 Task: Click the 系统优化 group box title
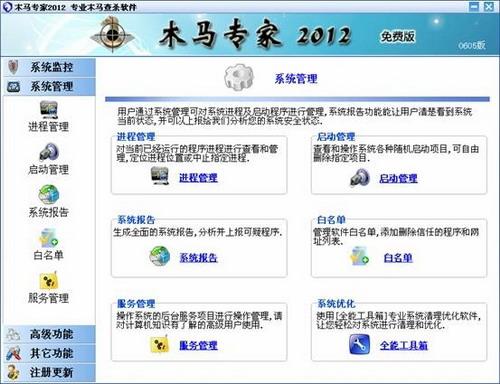tap(336, 304)
